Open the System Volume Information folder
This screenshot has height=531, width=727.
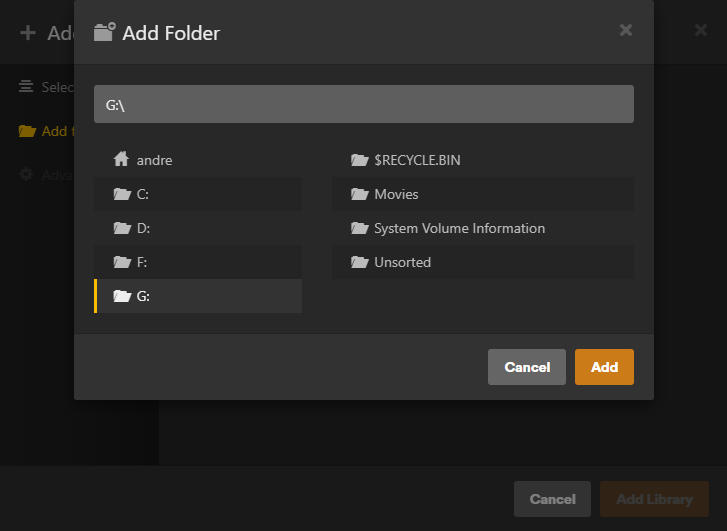(459, 228)
